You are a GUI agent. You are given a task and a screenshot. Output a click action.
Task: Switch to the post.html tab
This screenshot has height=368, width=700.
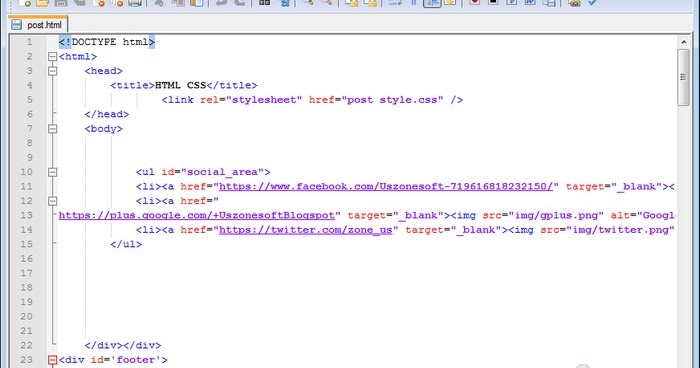pyautogui.click(x=38, y=25)
